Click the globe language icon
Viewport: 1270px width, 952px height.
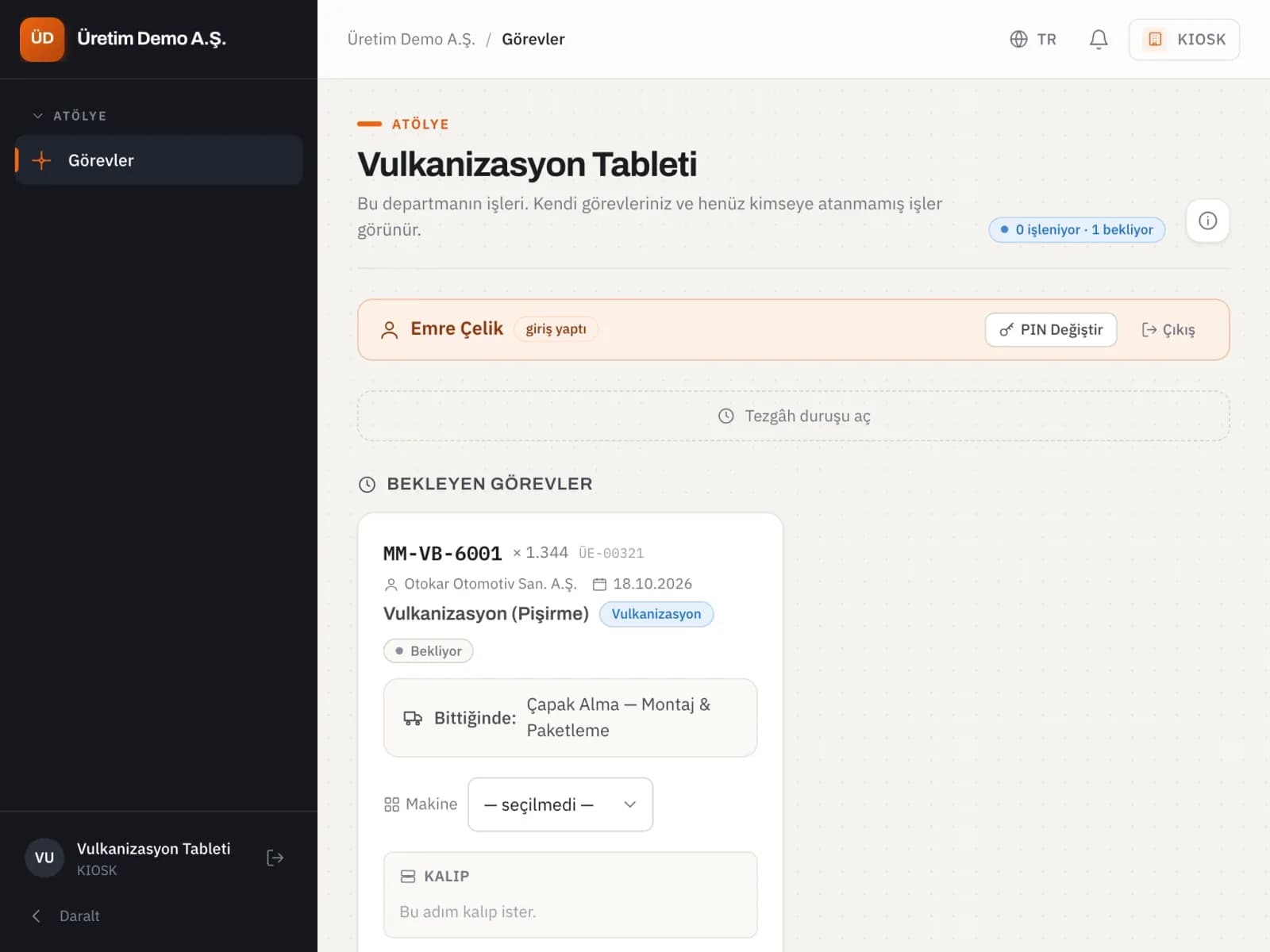pyautogui.click(x=1018, y=39)
